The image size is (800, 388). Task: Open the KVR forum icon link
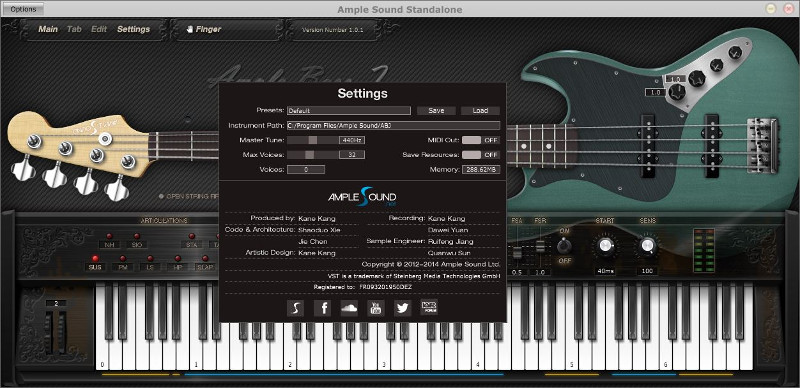click(x=429, y=308)
